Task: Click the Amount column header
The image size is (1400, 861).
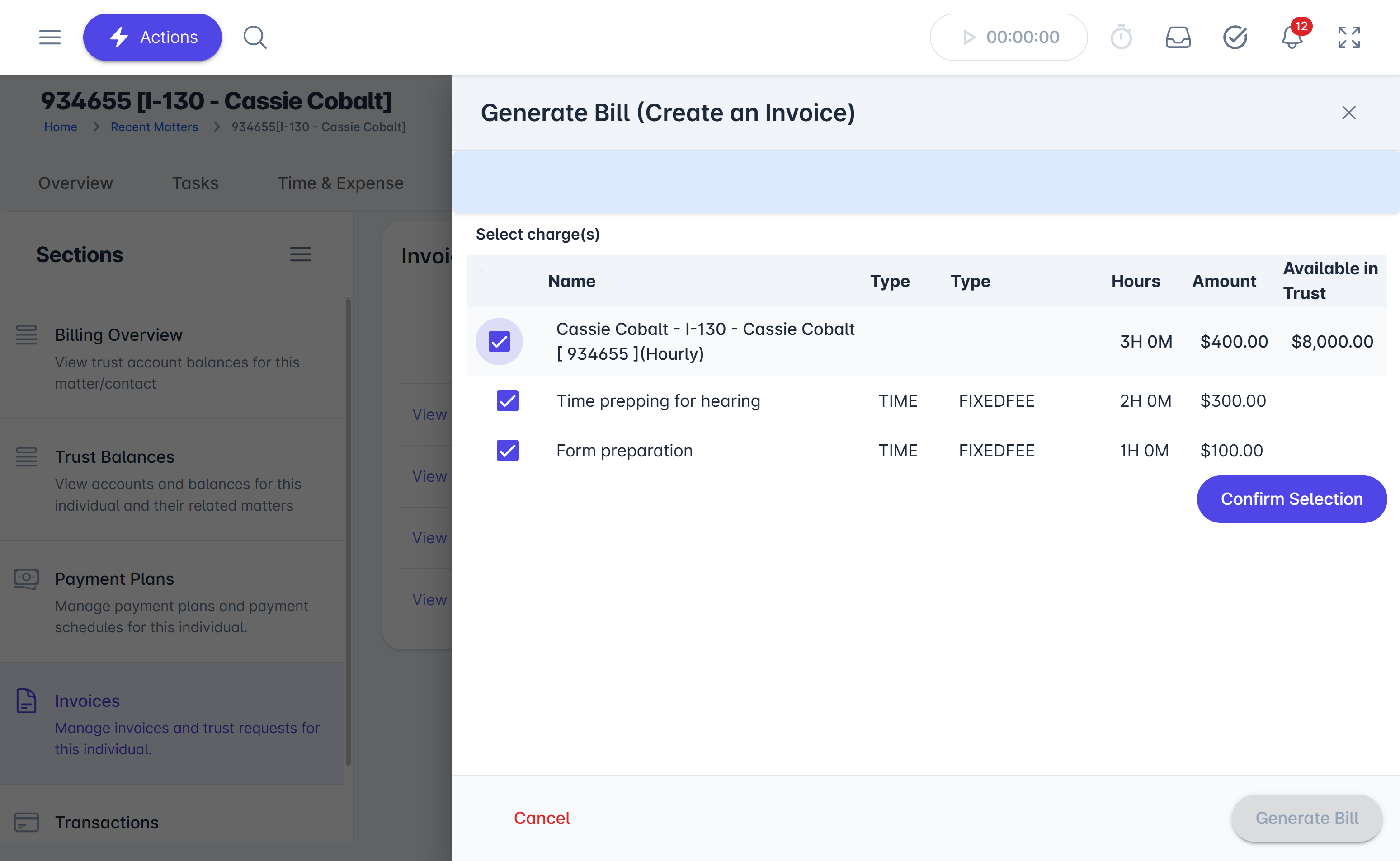Action: [1224, 281]
